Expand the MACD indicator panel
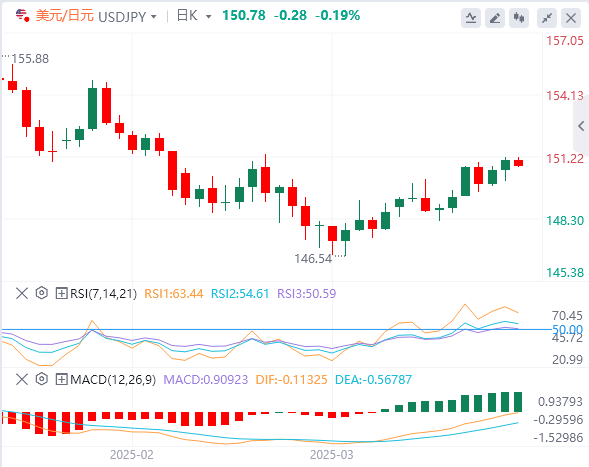589x467 pixels. (61, 379)
